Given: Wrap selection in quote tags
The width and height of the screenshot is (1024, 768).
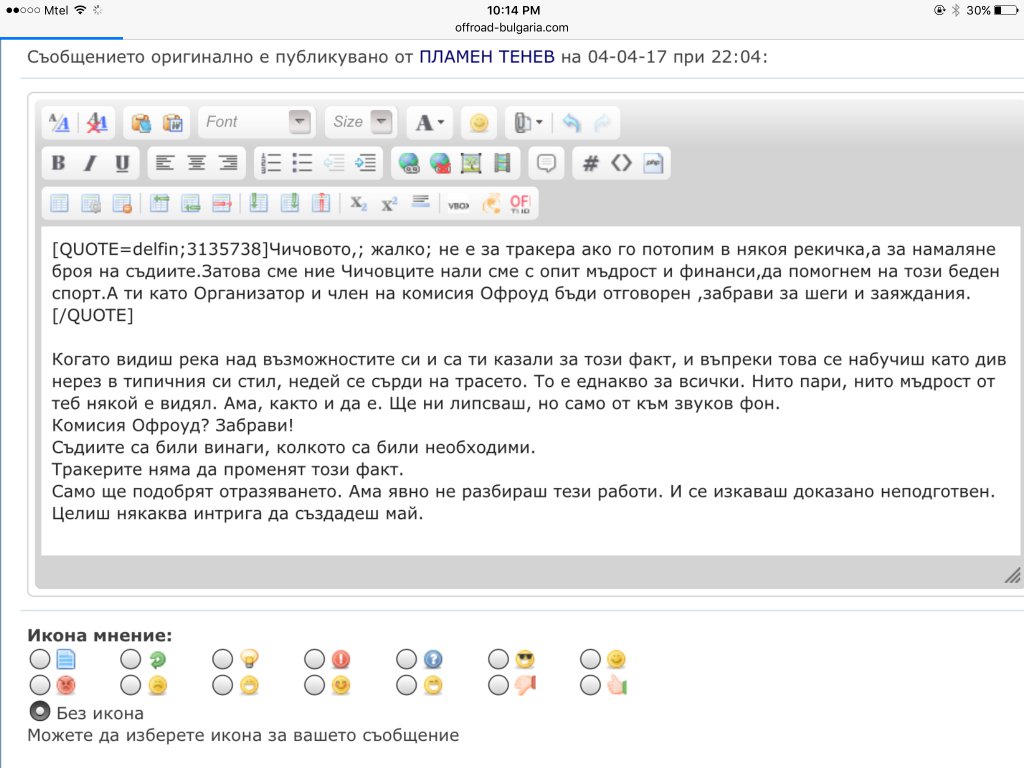Looking at the screenshot, I should (x=546, y=163).
